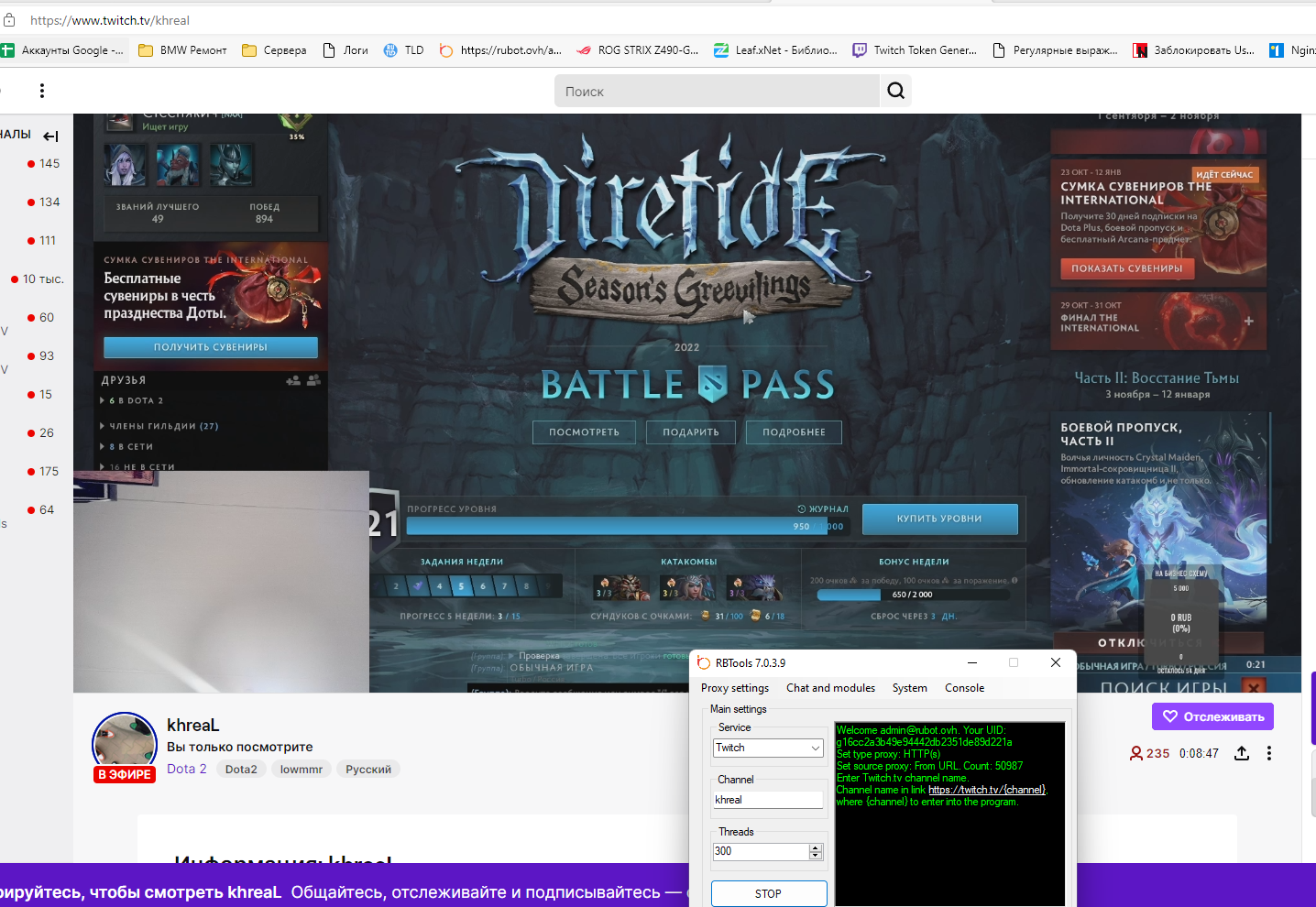The image size is (1316, 907).
Task: Click the Channel name input field
Action: 768,800
